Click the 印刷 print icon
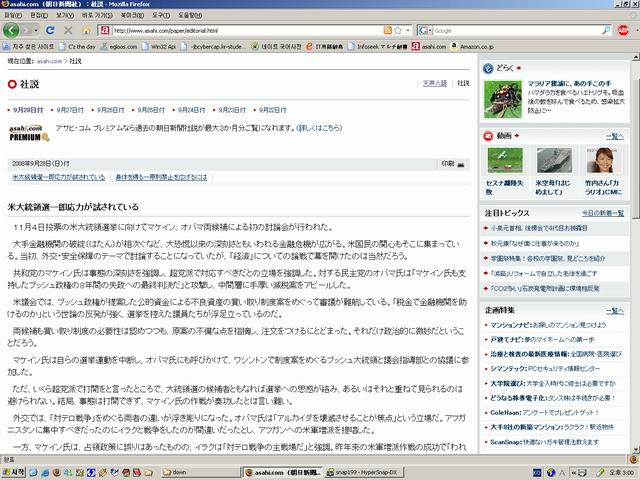The image size is (640, 480). click(461, 164)
